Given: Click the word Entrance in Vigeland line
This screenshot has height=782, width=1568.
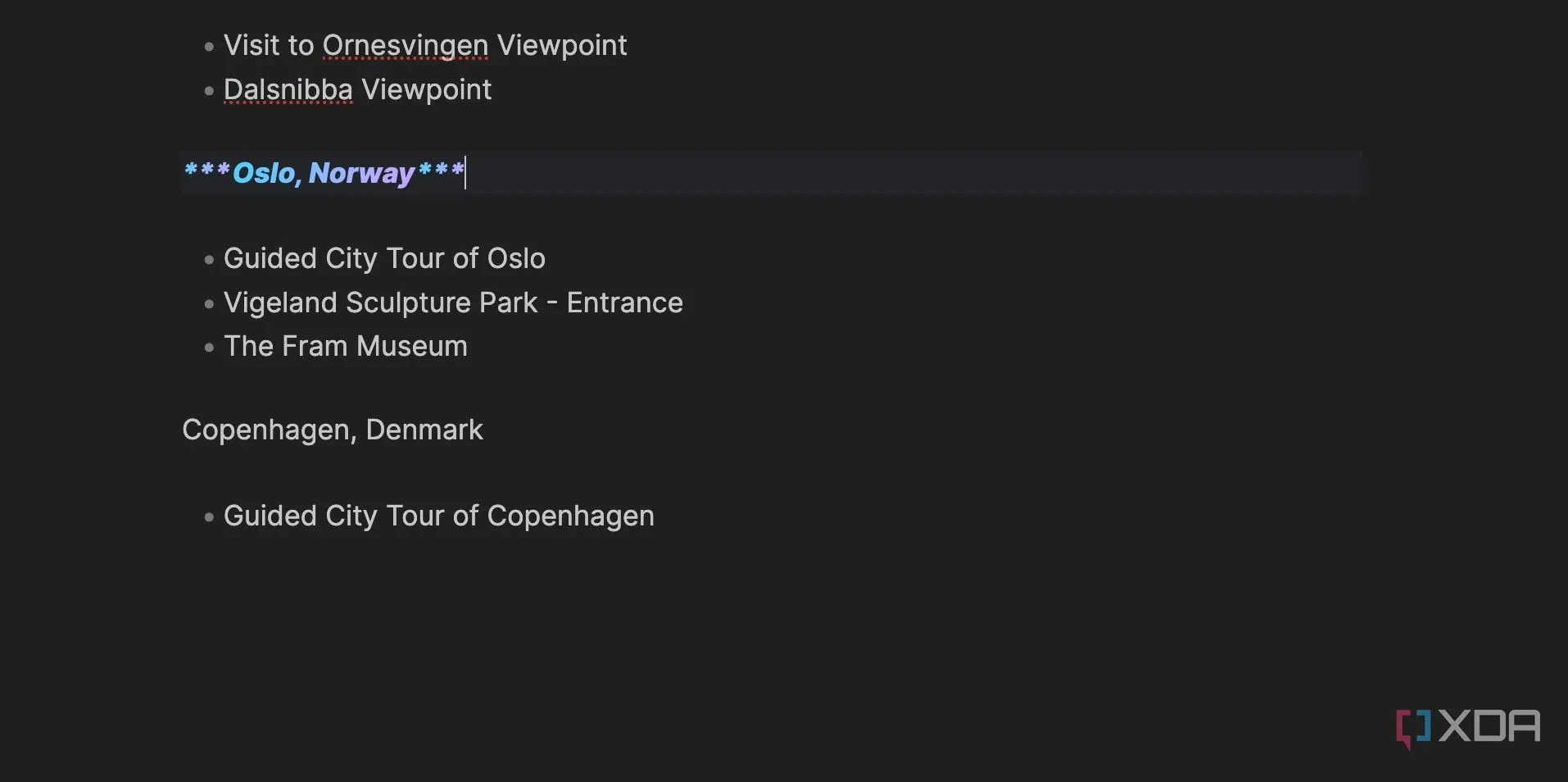Looking at the screenshot, I should (x=624, y=302).
